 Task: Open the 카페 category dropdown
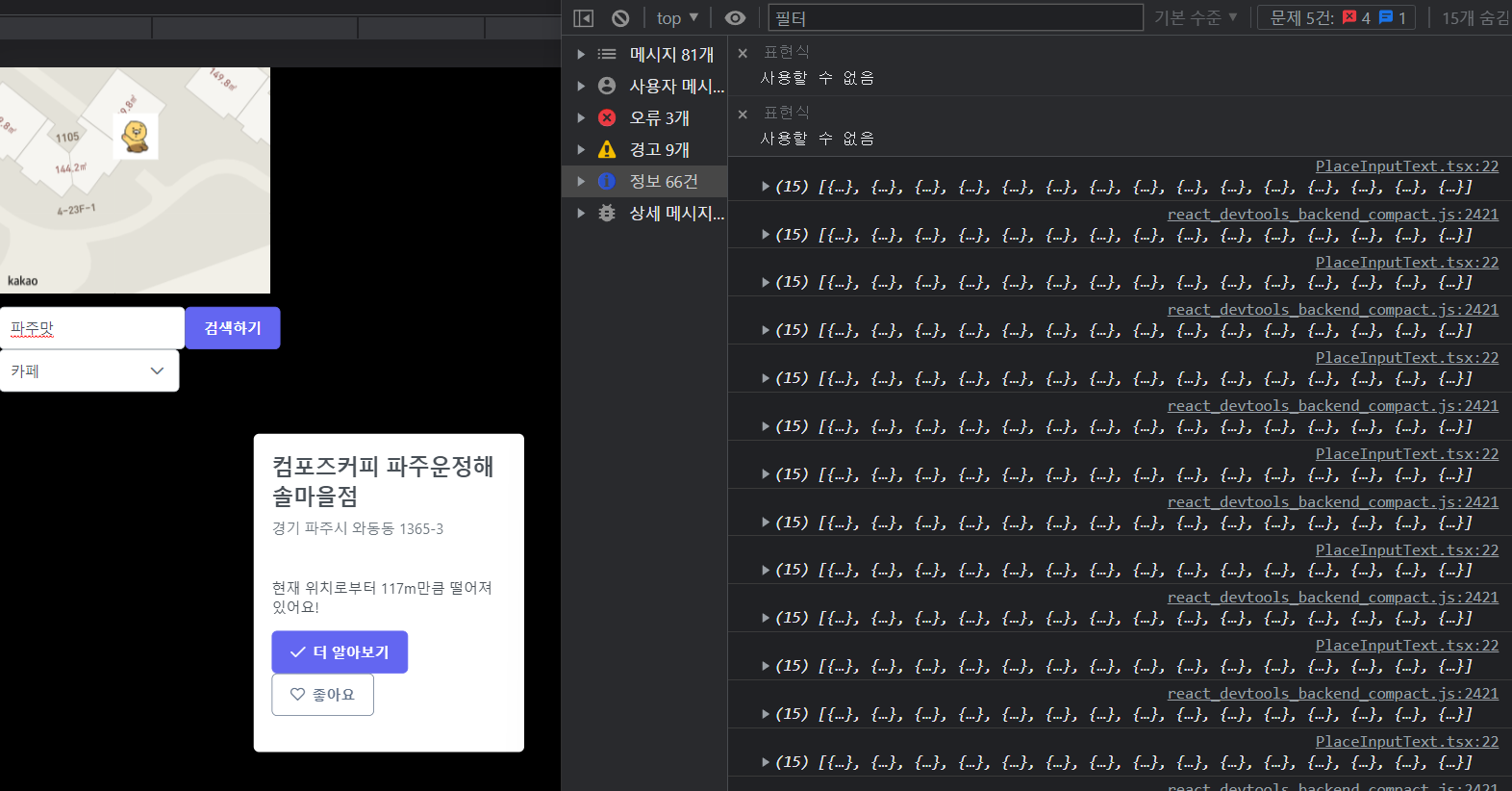coord(89,370)
